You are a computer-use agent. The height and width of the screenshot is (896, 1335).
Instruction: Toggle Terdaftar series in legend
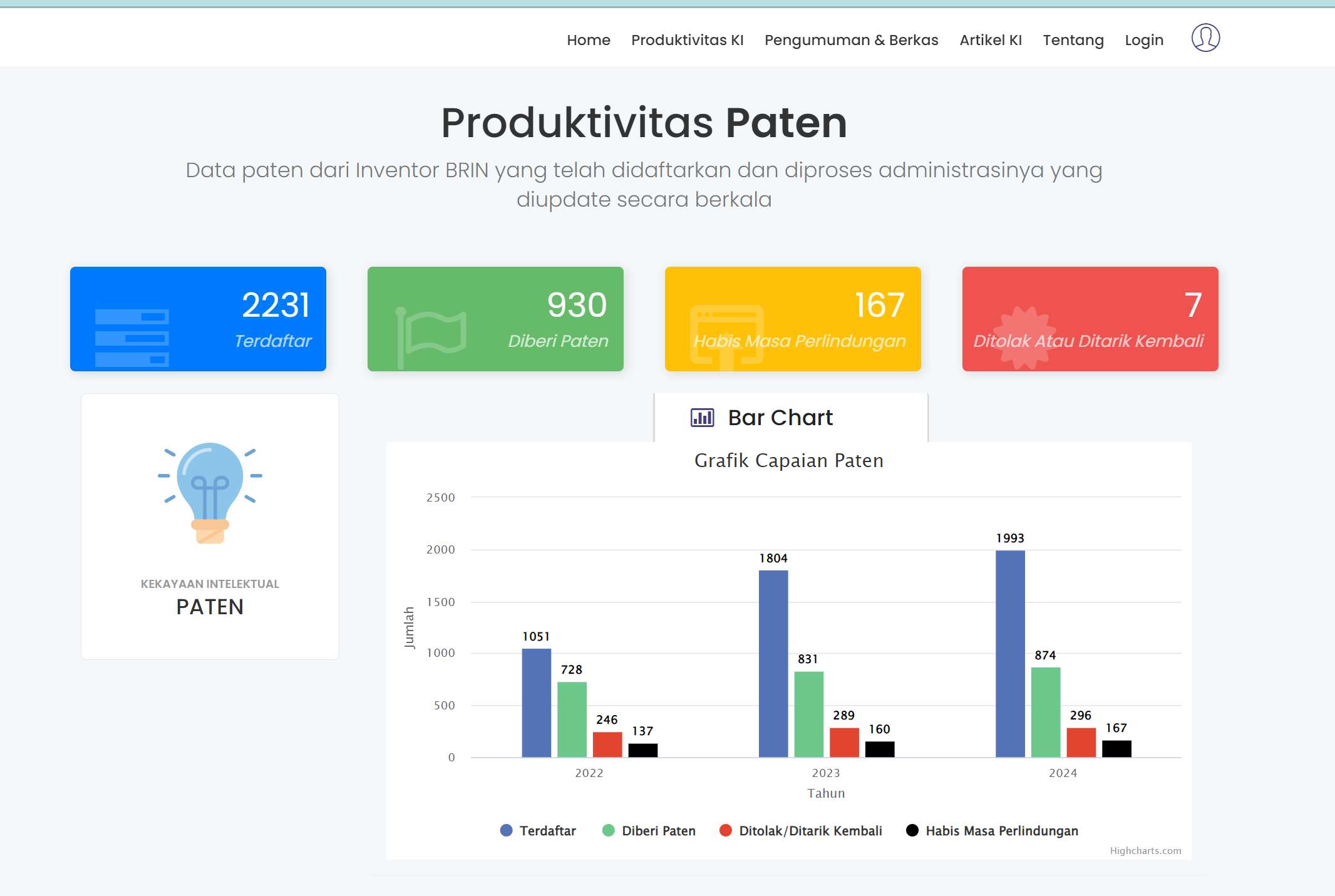tap(538, 831)
